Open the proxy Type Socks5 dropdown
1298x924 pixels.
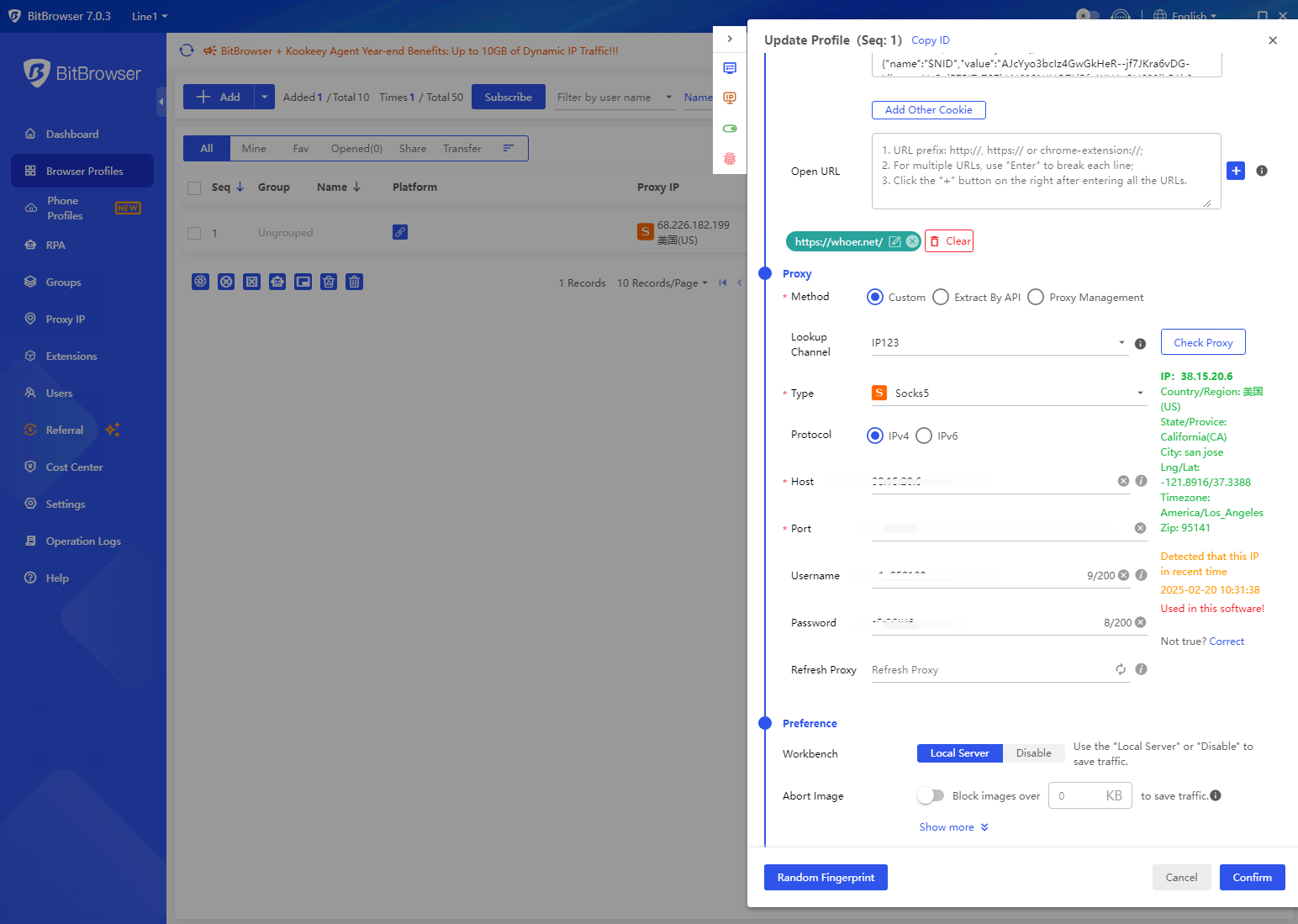1009,393
